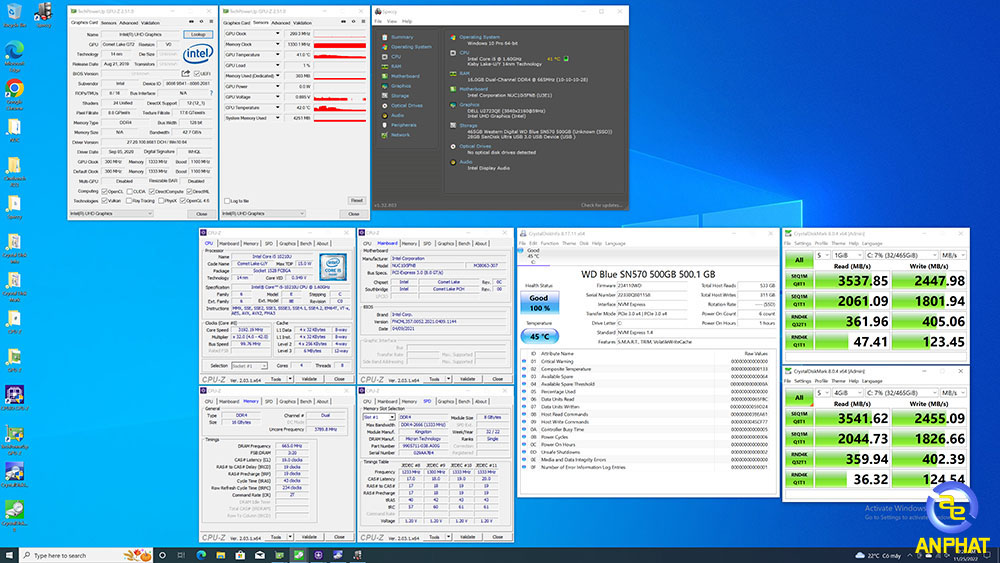
Task: Click the Memory Clock sensor graph in GPU-Z
Action: tap(339, 45)
